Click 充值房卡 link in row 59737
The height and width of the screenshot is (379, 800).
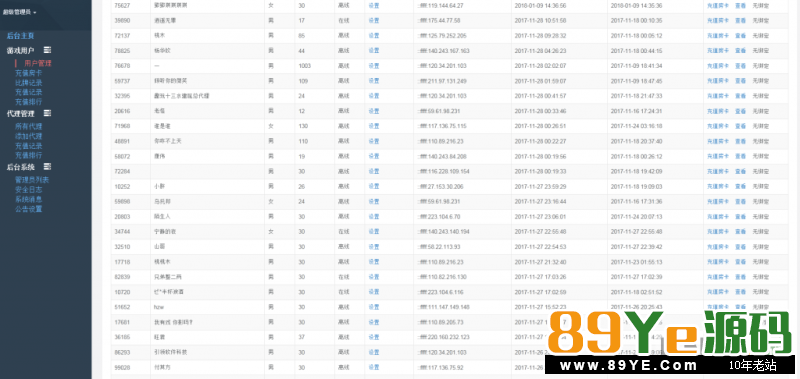point(718,81)
